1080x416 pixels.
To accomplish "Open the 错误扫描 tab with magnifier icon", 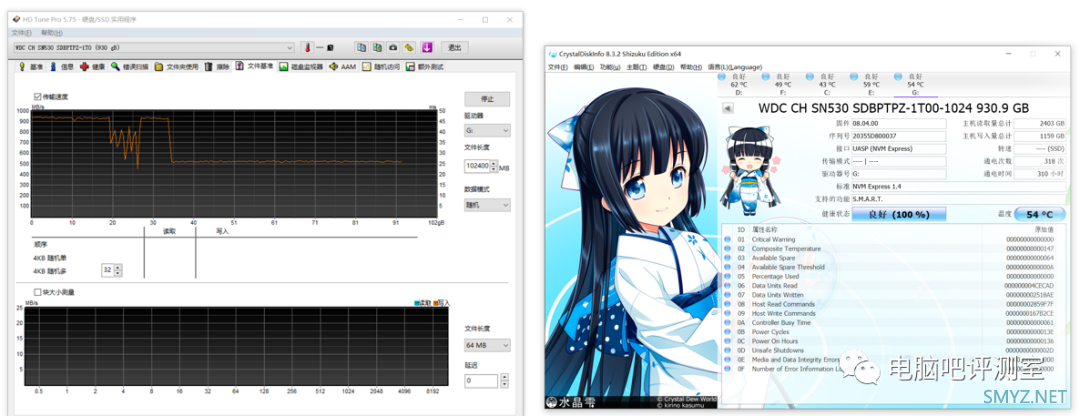I will click(x=130, y=67).
